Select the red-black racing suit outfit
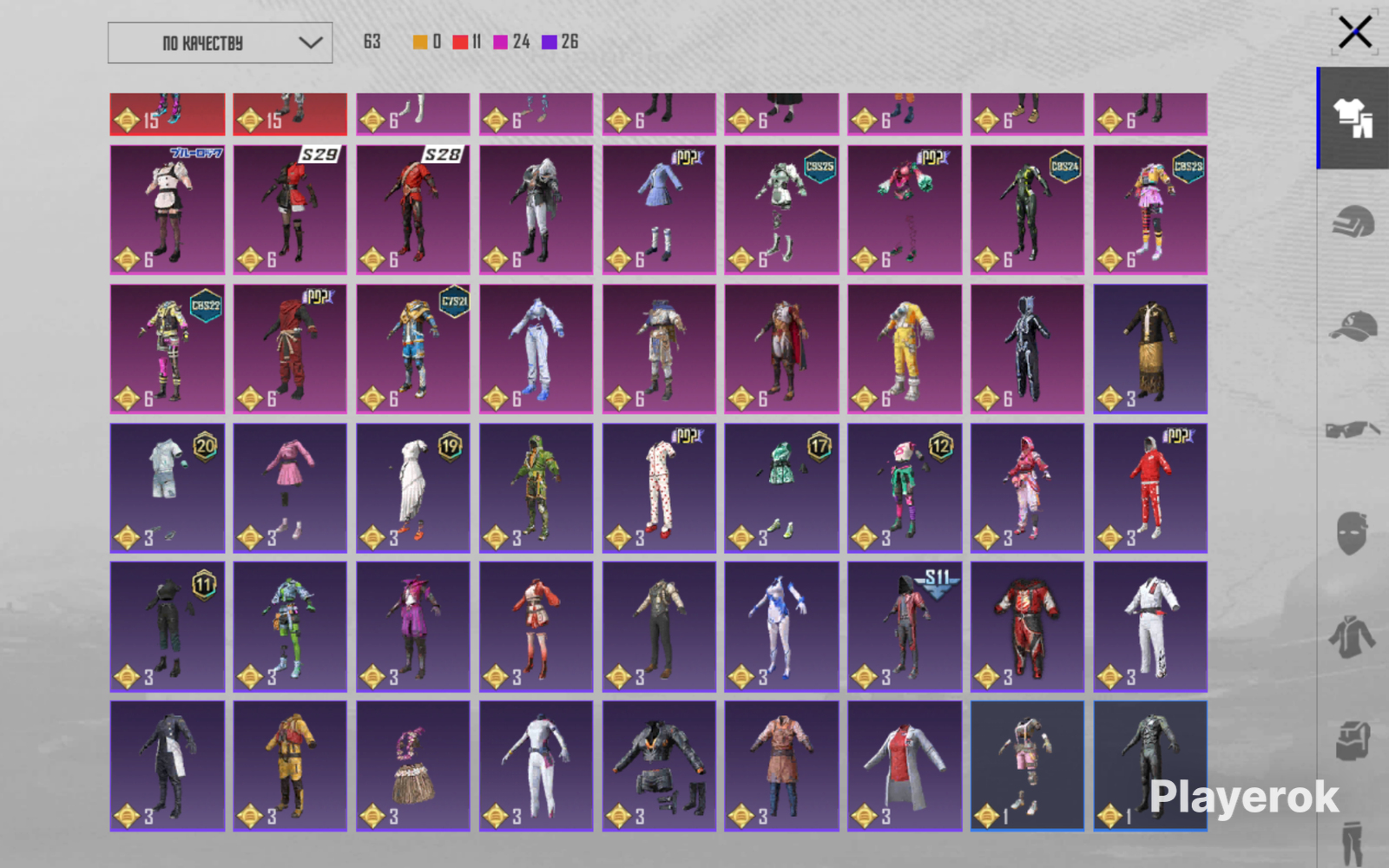This screenshot has width=1389, height=868. tap(1028, 627)
